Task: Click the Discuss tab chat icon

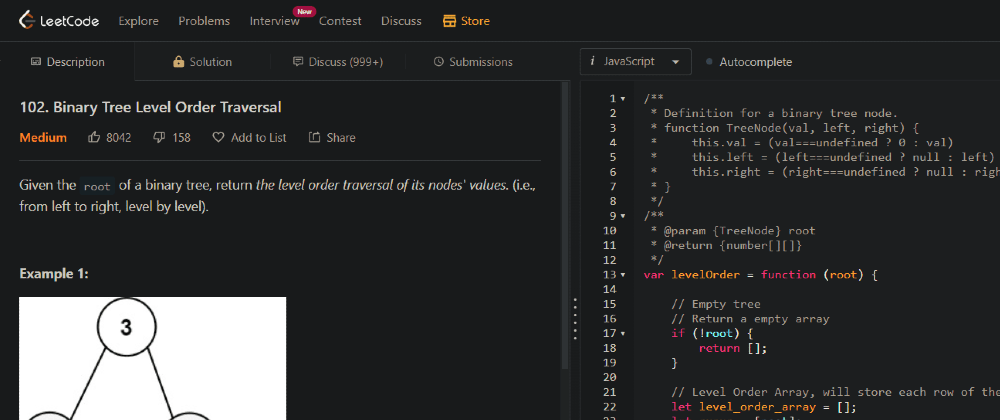Action: pyautogui.click(x=297, y=62)
